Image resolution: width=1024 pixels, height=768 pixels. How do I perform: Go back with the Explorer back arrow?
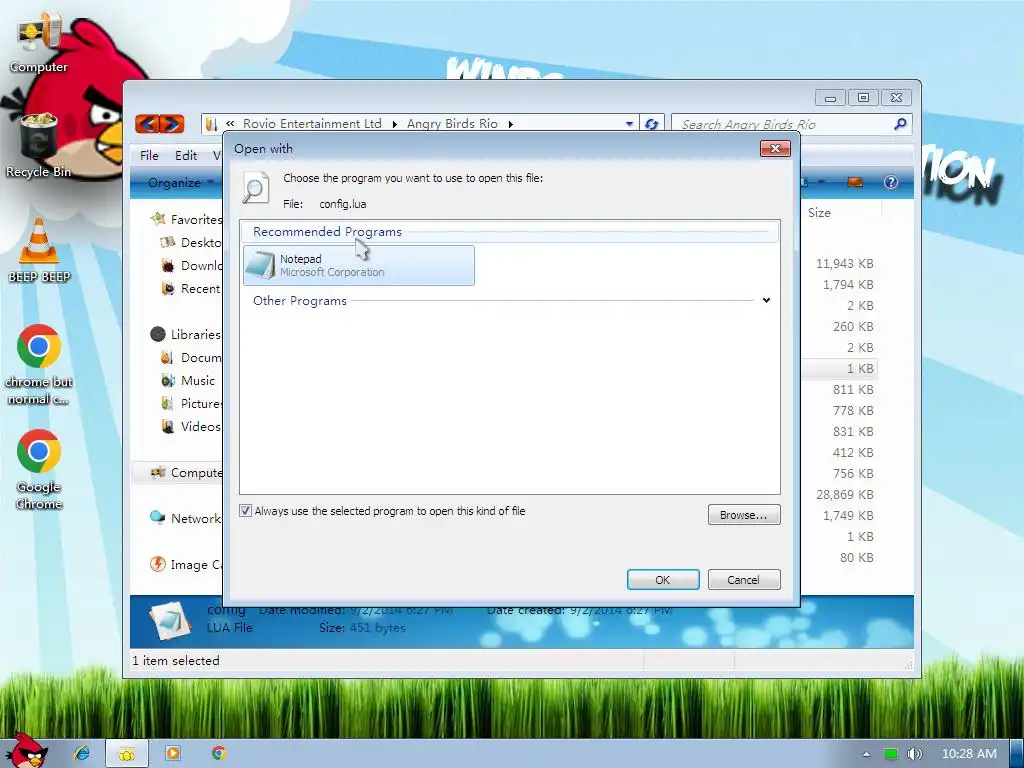point(148,123)
